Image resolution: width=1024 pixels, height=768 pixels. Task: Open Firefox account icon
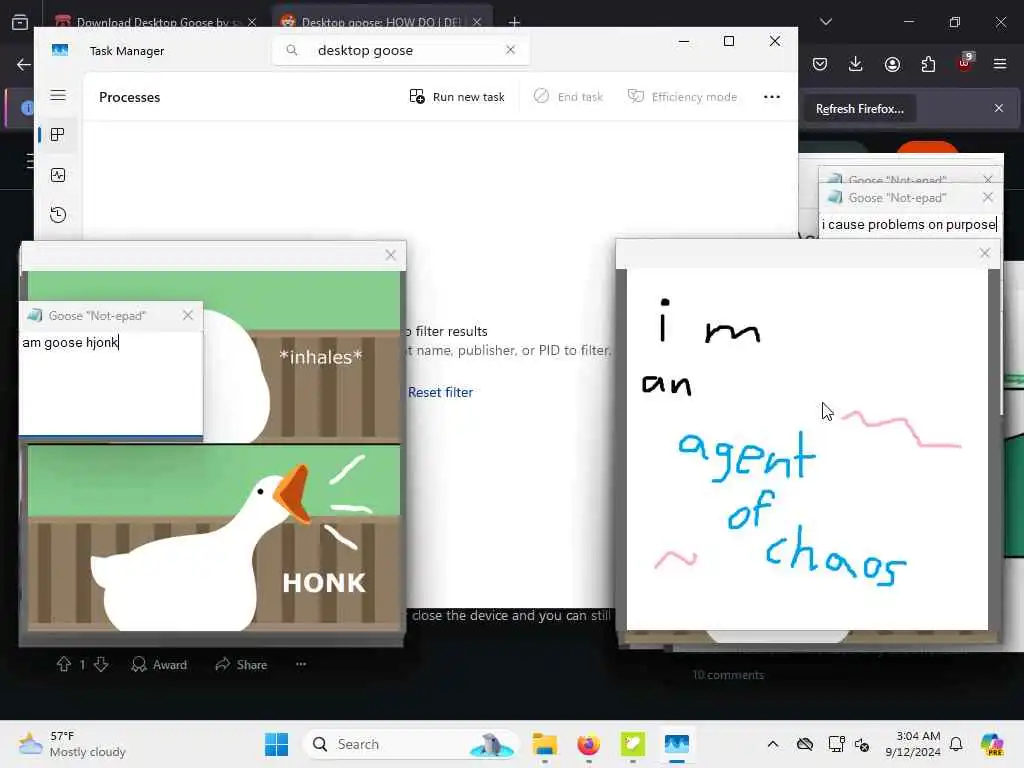pyautogui.click(x=892, y=64)
